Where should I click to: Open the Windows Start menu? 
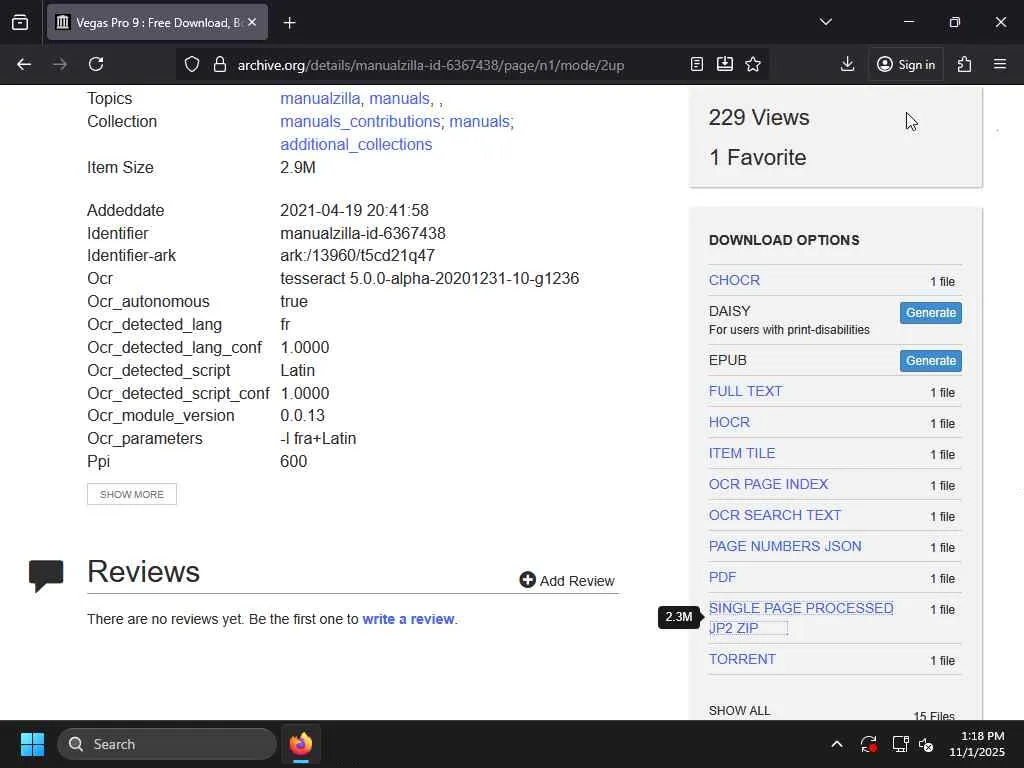tap(32, 744)
